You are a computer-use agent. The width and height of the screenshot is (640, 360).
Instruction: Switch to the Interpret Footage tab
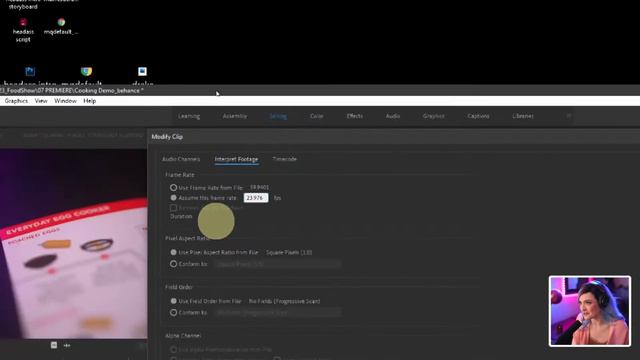coord(236,159)
